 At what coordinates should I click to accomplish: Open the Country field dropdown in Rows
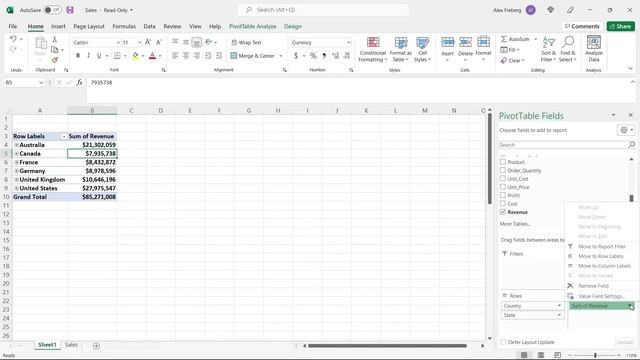click(559, 306)
